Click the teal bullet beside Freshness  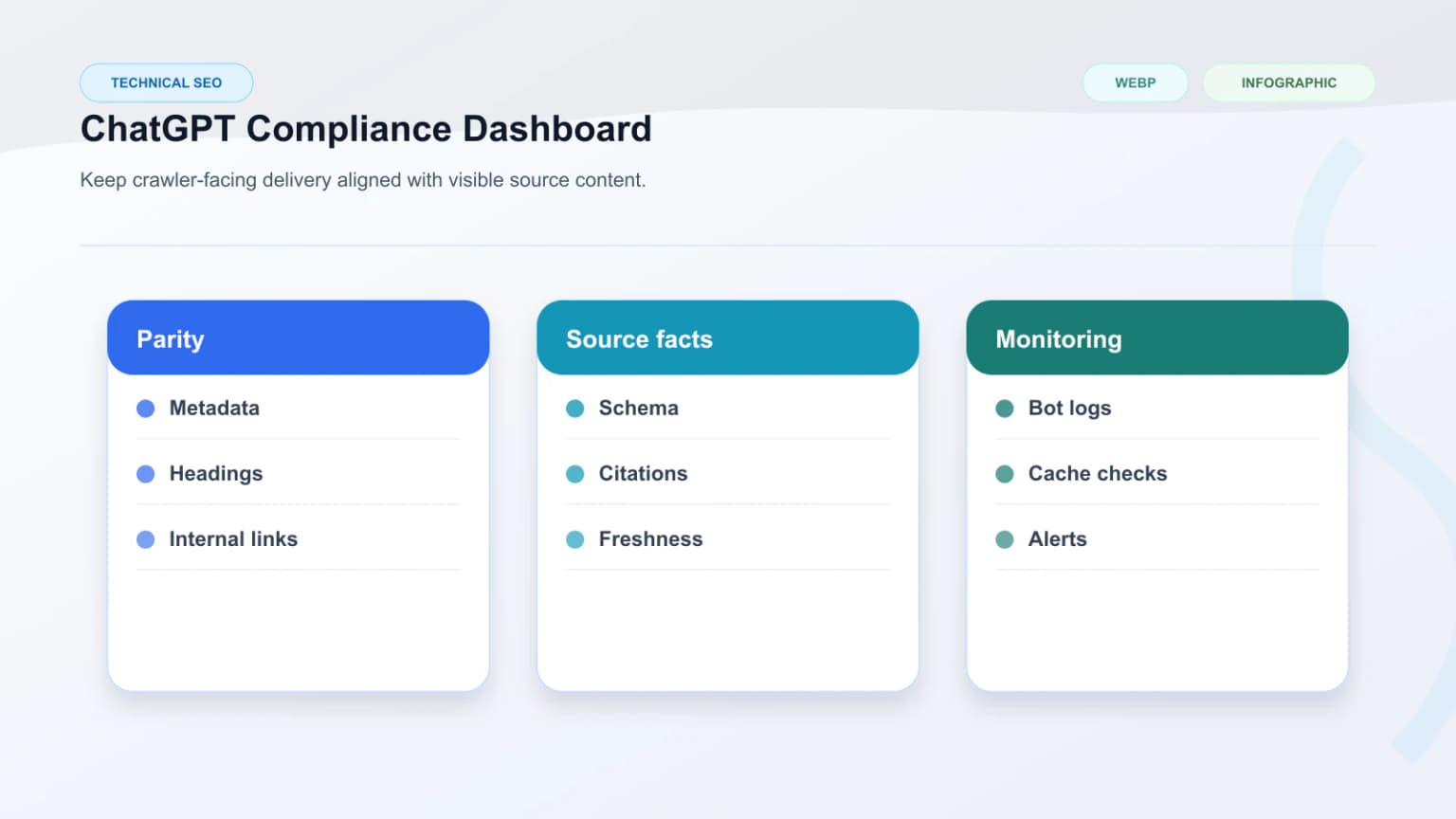[575, 539]
